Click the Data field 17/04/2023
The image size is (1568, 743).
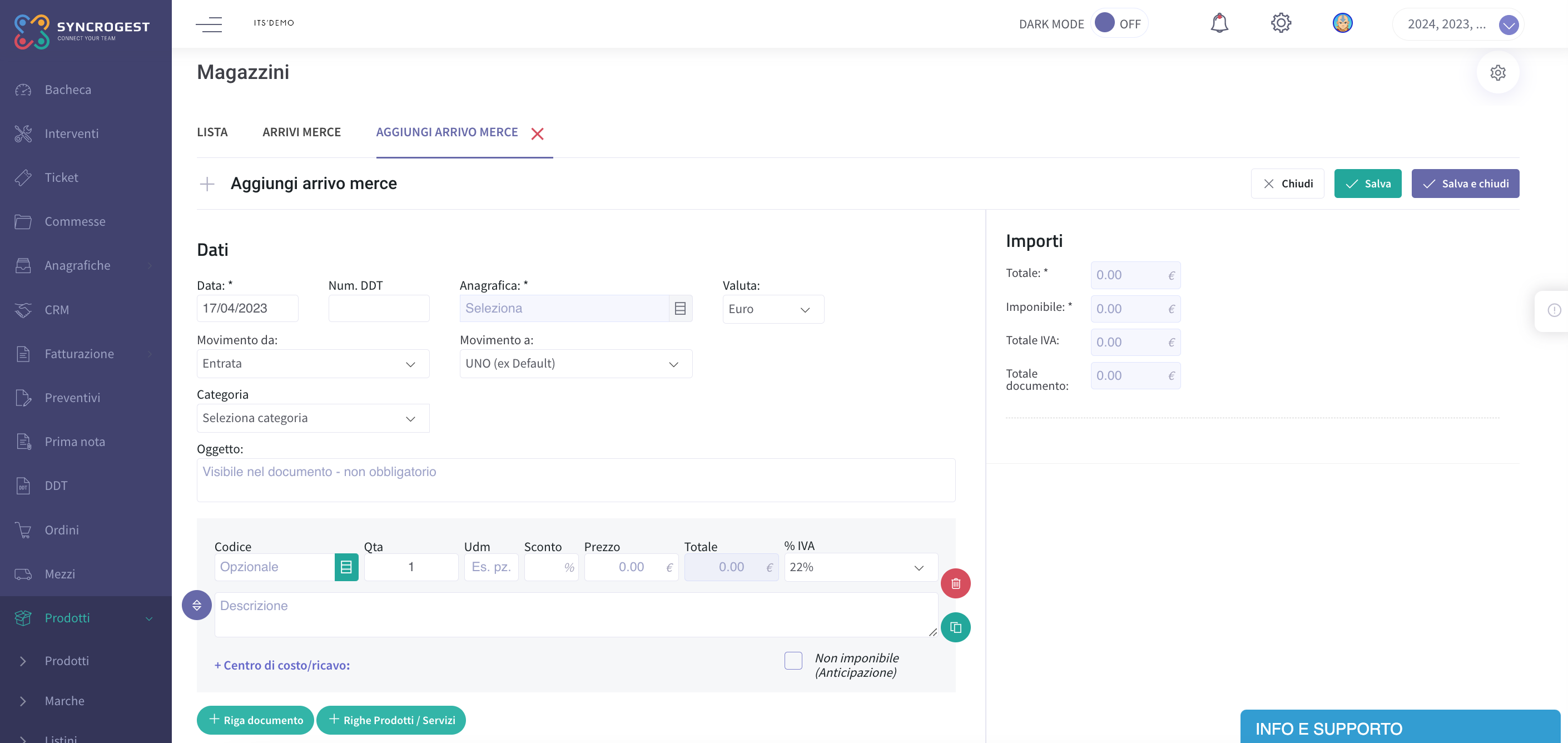pos(247,309)
